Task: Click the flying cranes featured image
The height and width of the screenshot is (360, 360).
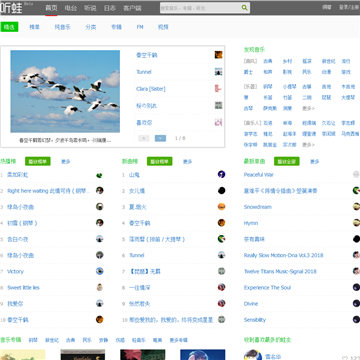Action: point(65,91)
